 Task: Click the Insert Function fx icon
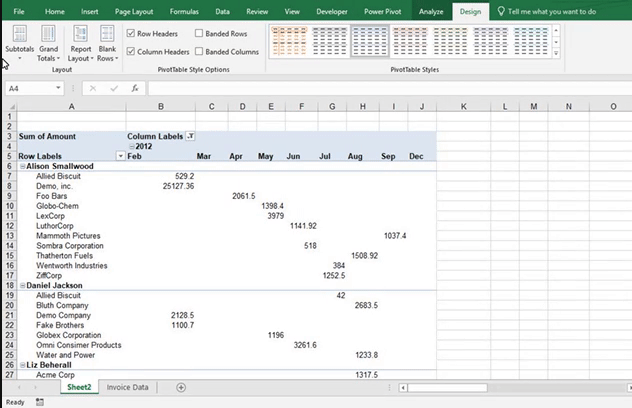[135, 88]
